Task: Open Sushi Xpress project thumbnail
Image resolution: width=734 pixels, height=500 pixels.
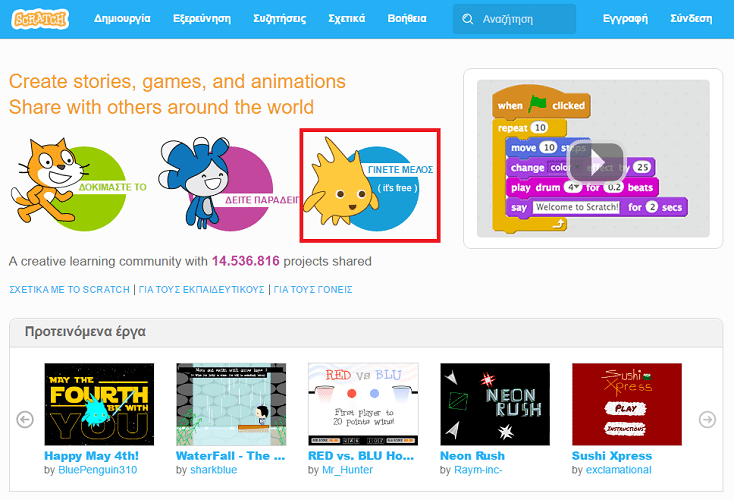Action: (627, 404)
